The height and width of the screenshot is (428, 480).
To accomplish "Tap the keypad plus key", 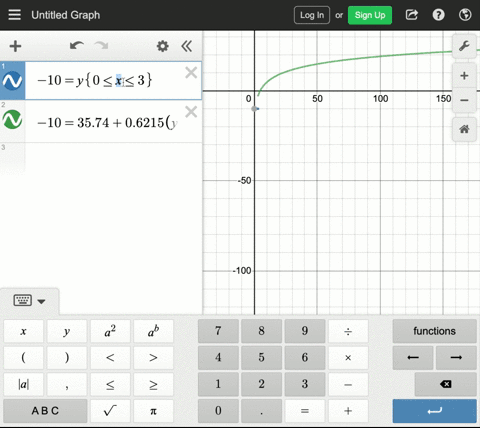I will pos(348,411).
